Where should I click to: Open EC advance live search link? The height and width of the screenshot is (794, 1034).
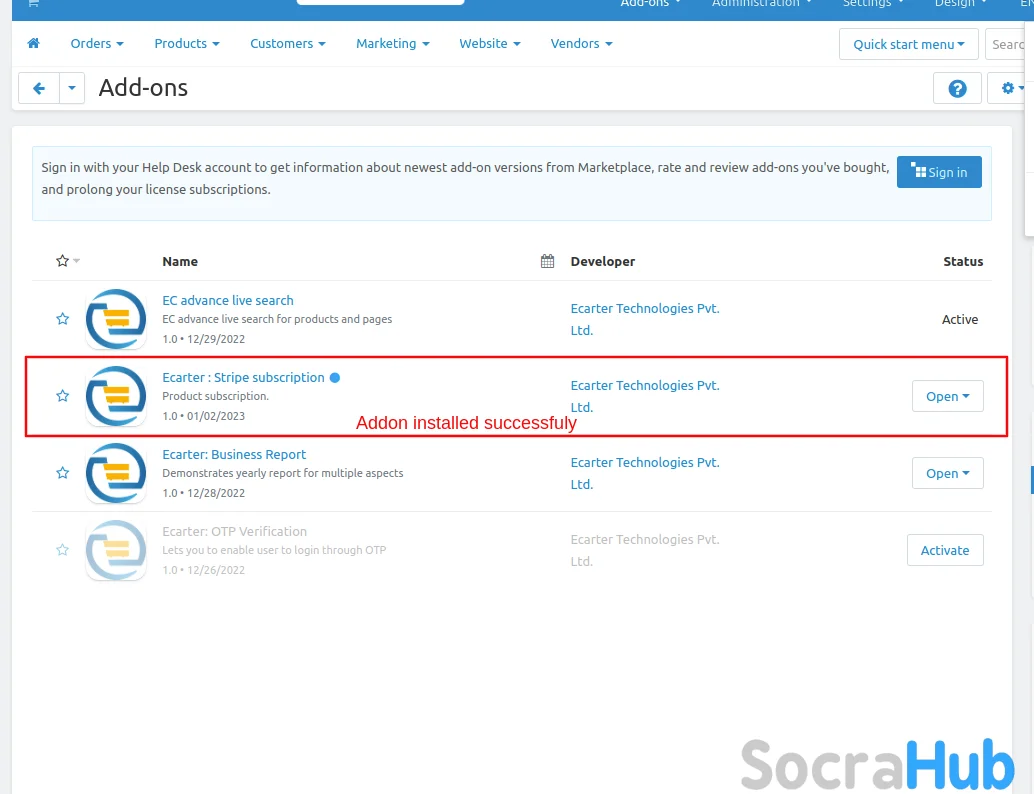228,301
